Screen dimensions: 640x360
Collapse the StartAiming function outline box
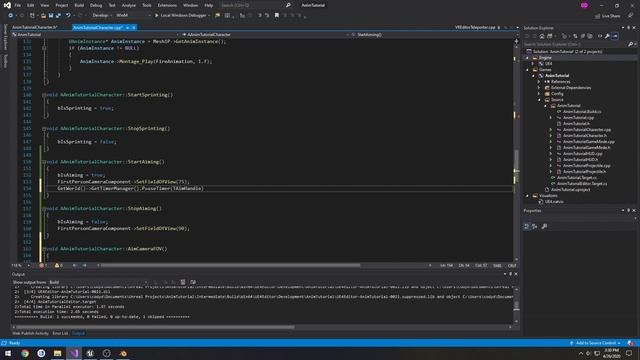44,162
